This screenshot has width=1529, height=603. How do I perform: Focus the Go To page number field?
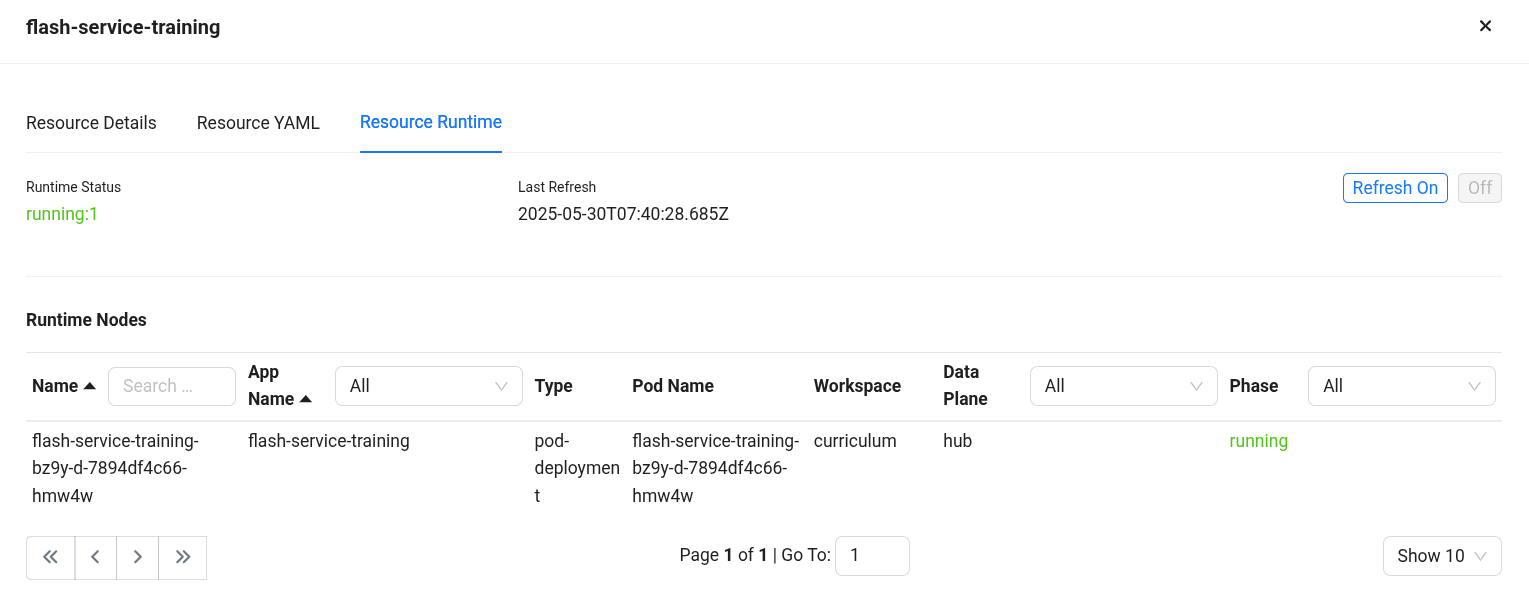pyautogui.click(x=871, y=556)
